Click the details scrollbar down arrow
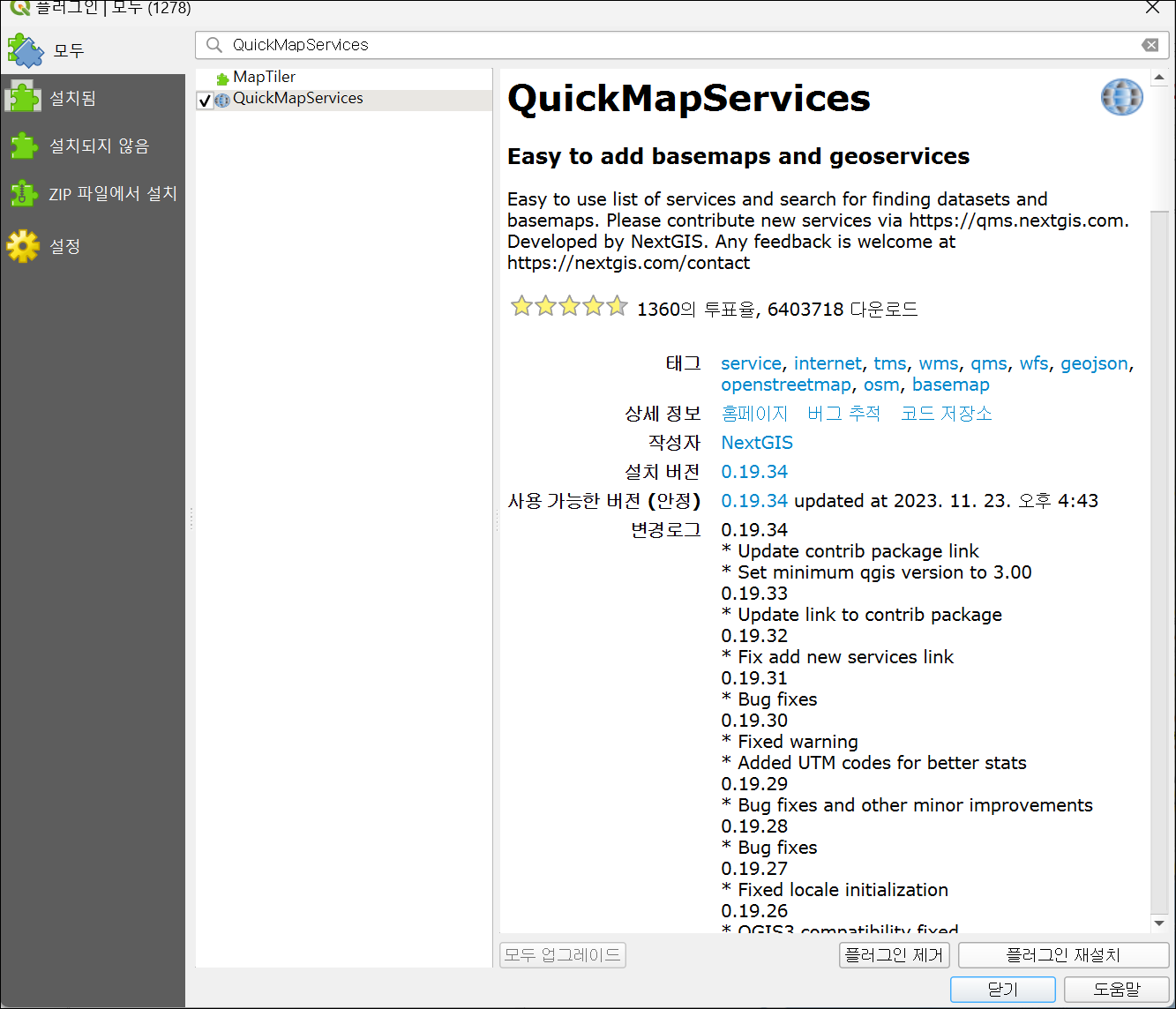 coord(1160,923)
